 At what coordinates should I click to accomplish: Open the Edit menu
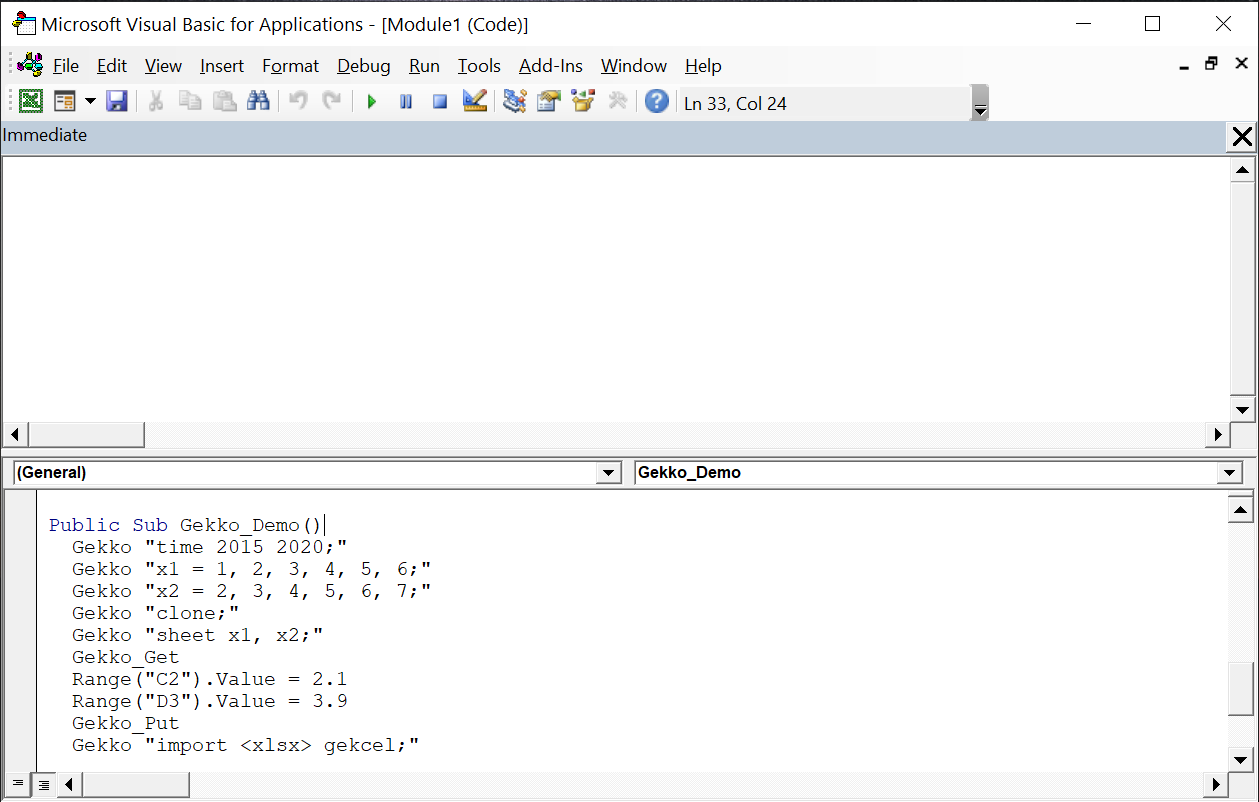(112, 66)
